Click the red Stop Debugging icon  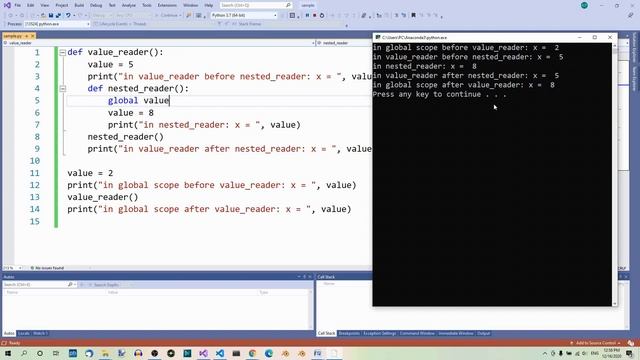[314, 16]
